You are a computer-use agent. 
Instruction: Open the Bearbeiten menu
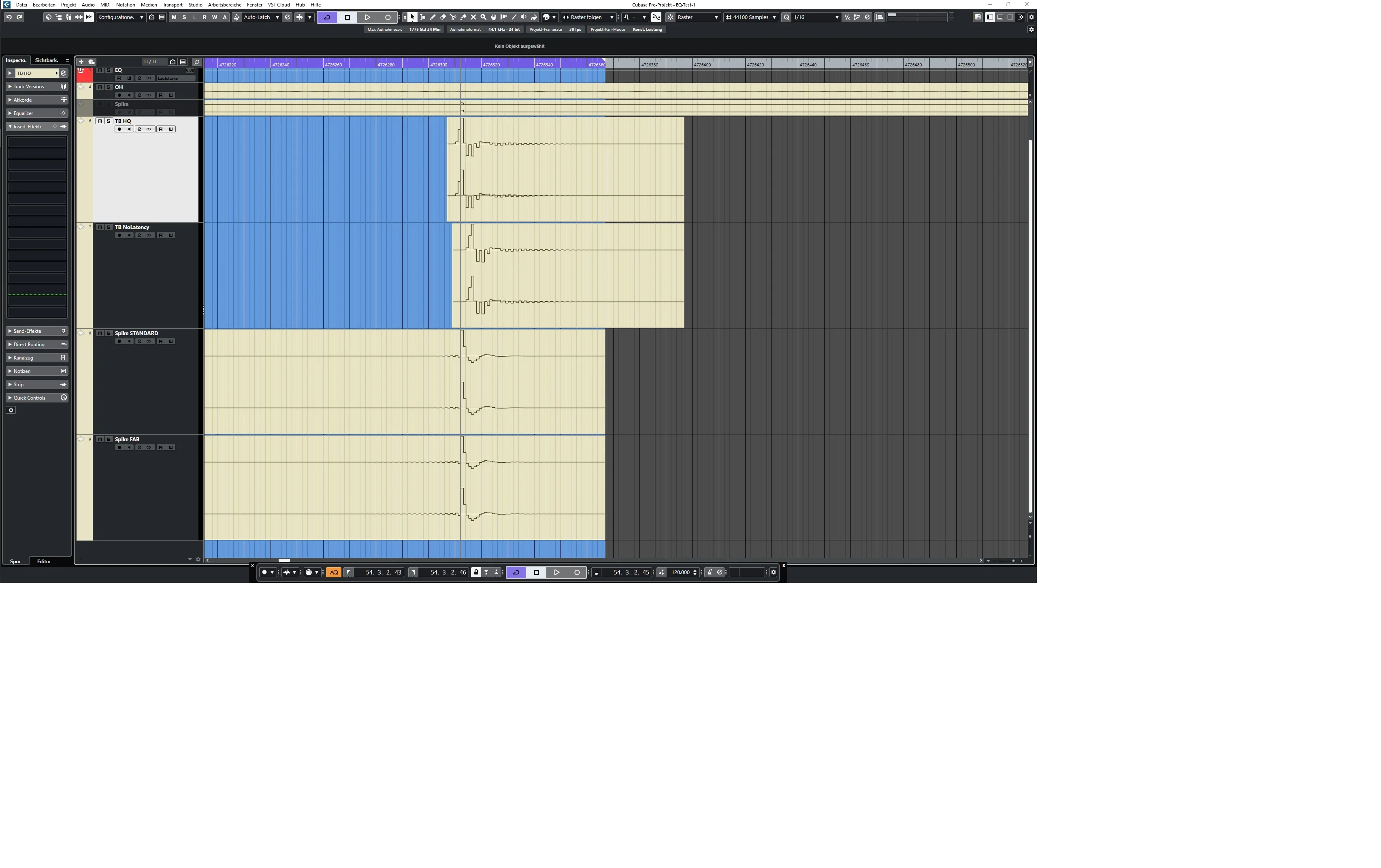click(44, 4)
